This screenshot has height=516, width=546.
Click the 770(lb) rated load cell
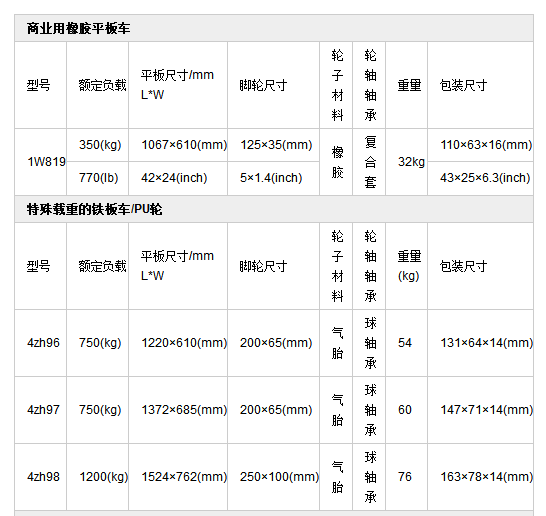[x=99, y=178]
